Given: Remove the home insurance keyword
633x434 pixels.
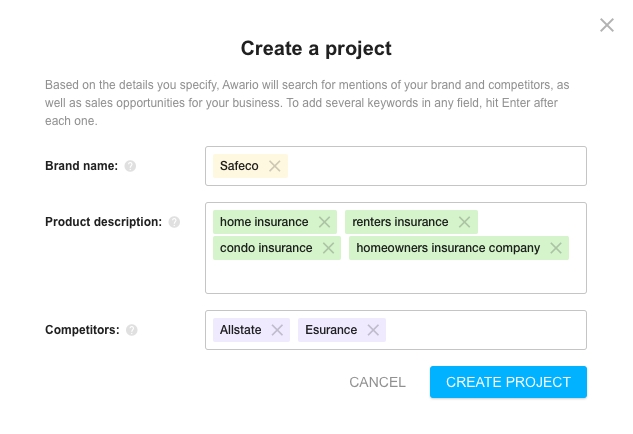Looking at the screenshot, I should coord(324,222).
